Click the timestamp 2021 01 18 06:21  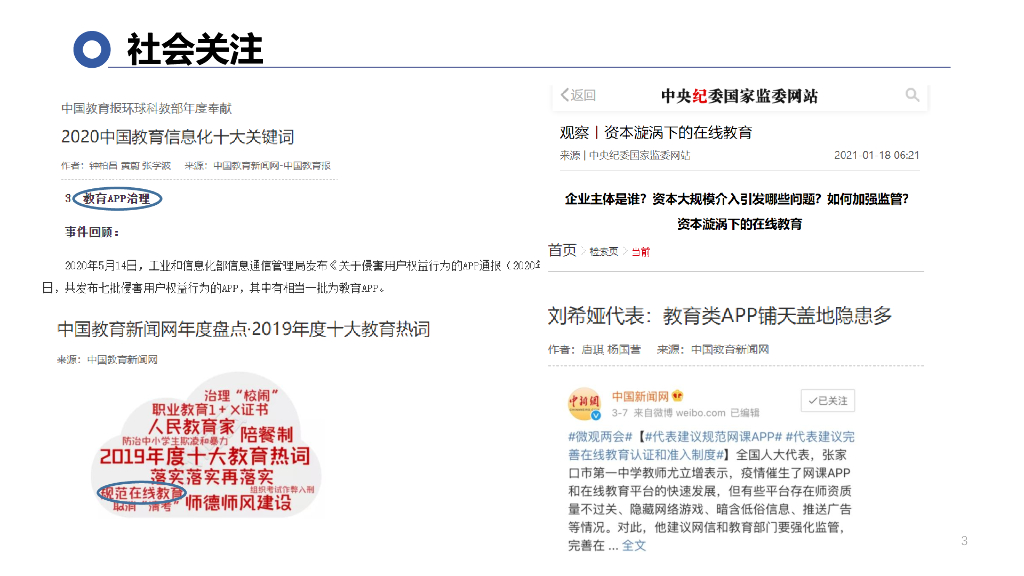click(876, 155)
